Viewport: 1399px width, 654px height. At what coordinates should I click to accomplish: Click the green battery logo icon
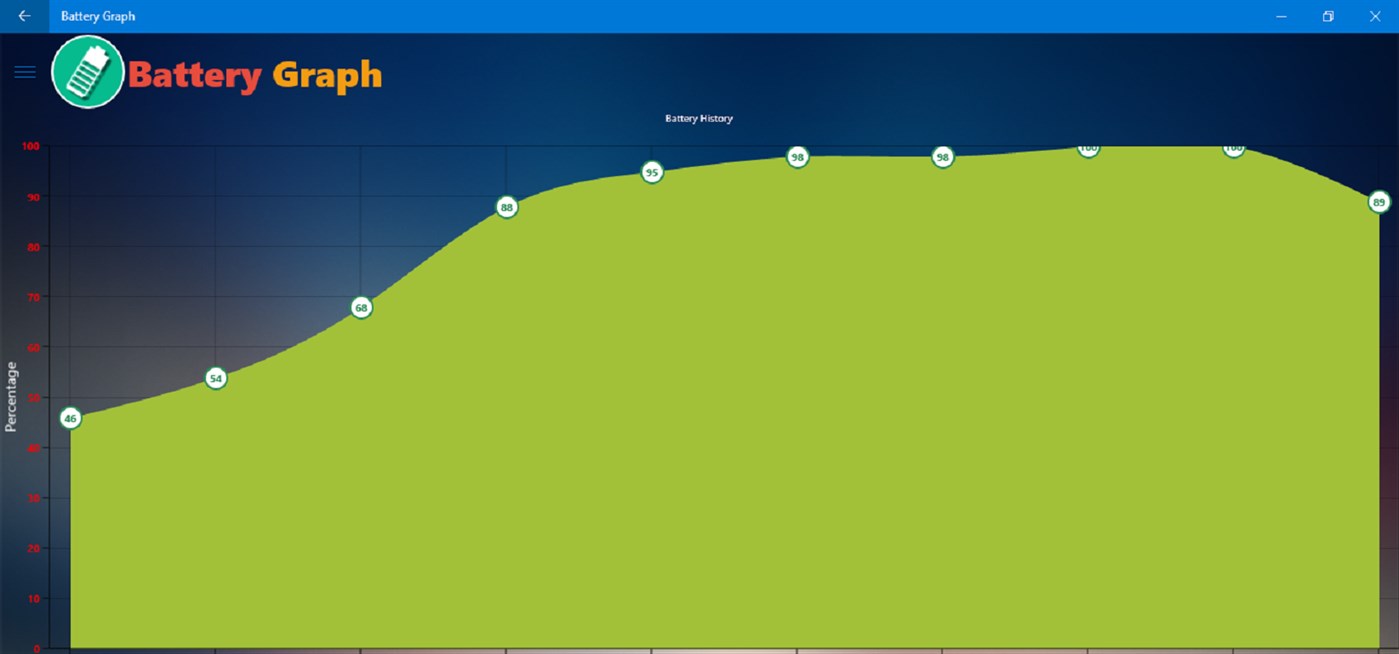88,71
